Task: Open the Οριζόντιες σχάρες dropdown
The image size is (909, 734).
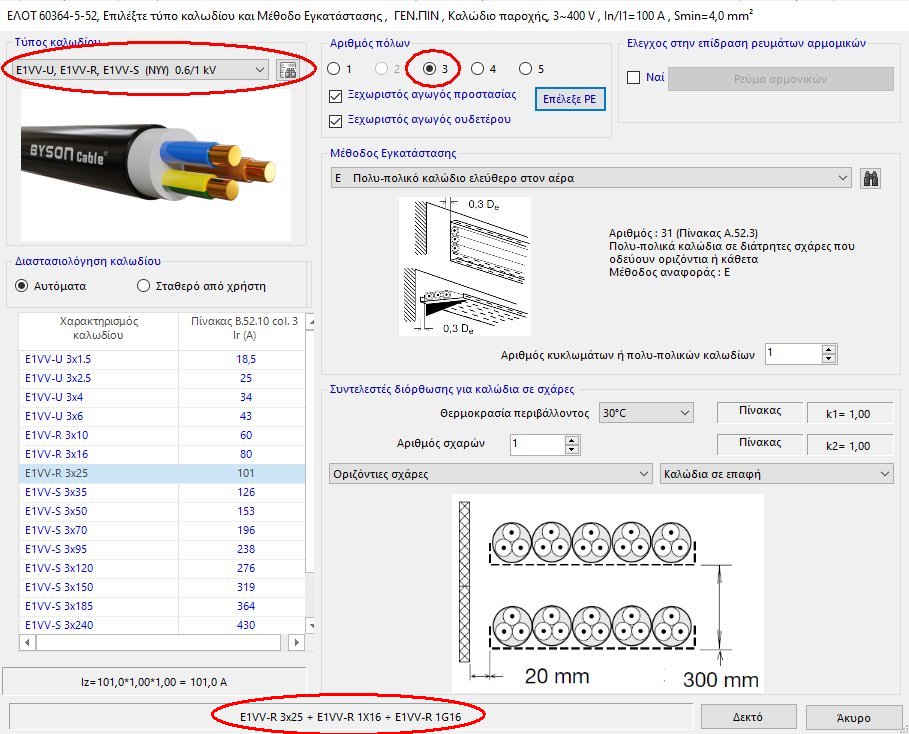Action: [x=485, y=471]
